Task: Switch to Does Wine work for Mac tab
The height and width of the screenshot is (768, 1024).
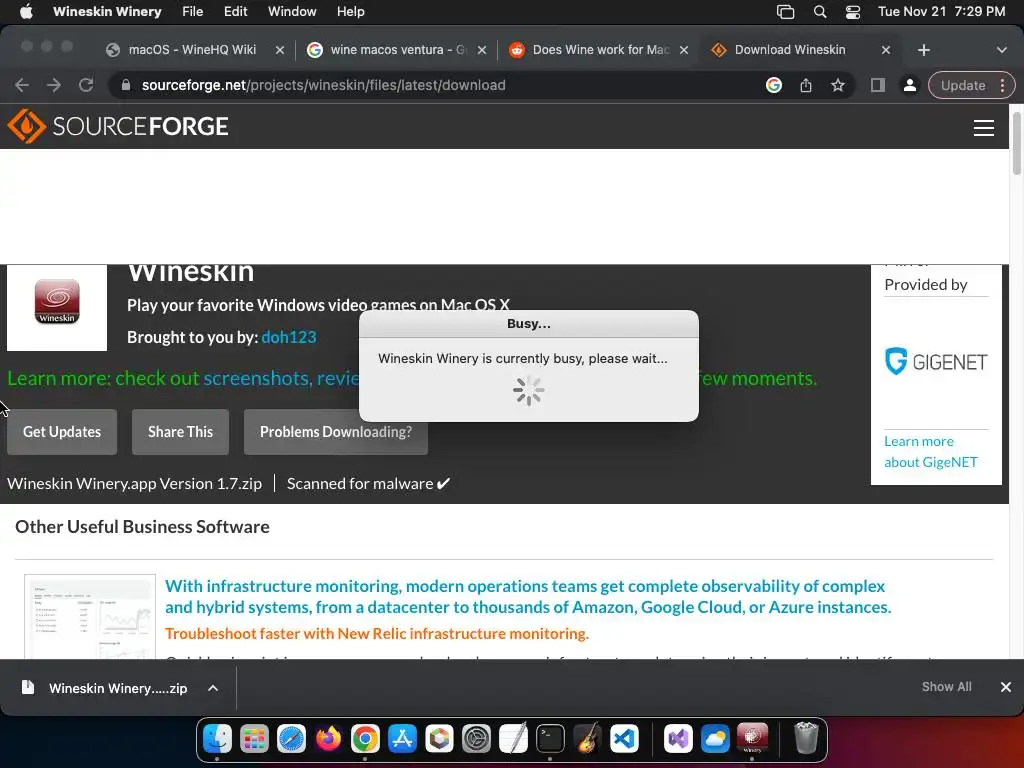Action: tap(601, 50)
